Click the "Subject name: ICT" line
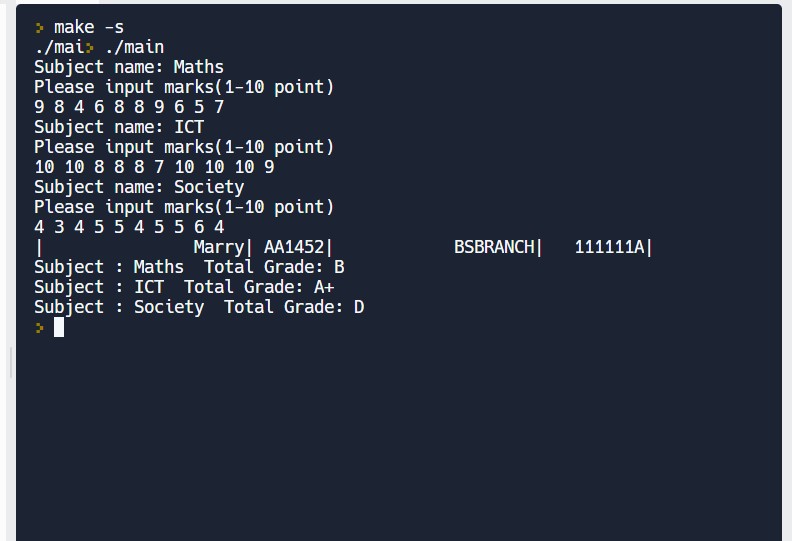792x541 pixels. coord(119,127)
